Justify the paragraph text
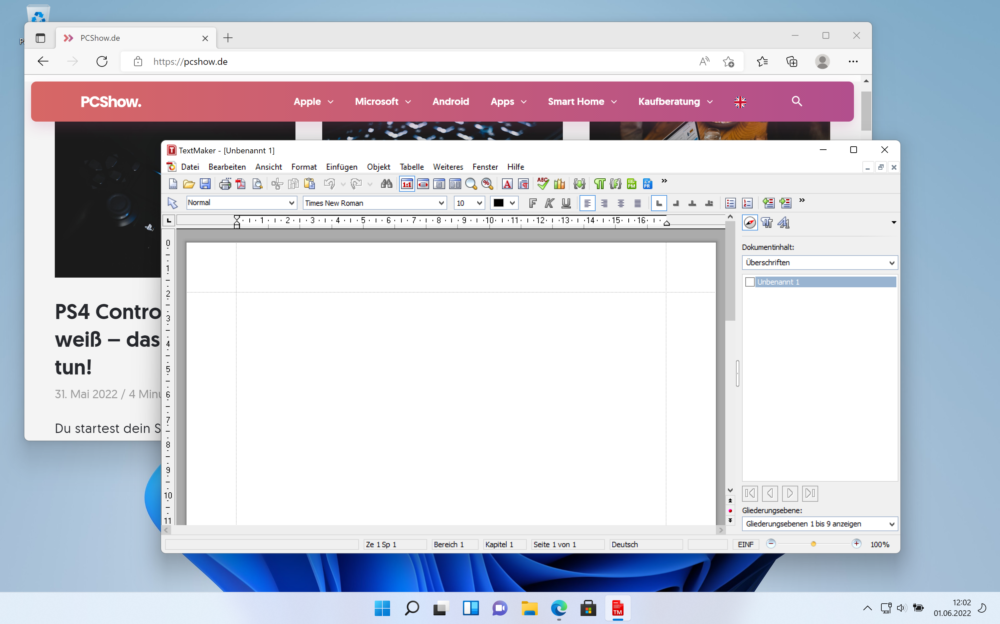 [x=637, y=204]
